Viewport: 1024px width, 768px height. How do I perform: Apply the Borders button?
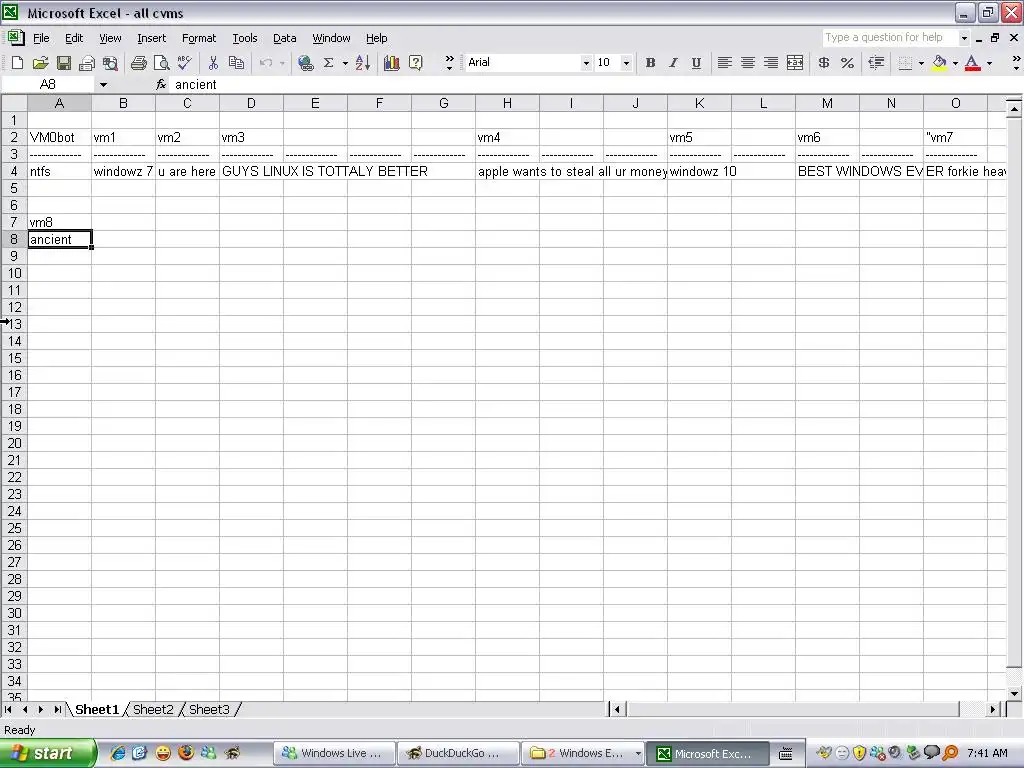(x=905, y=63)
